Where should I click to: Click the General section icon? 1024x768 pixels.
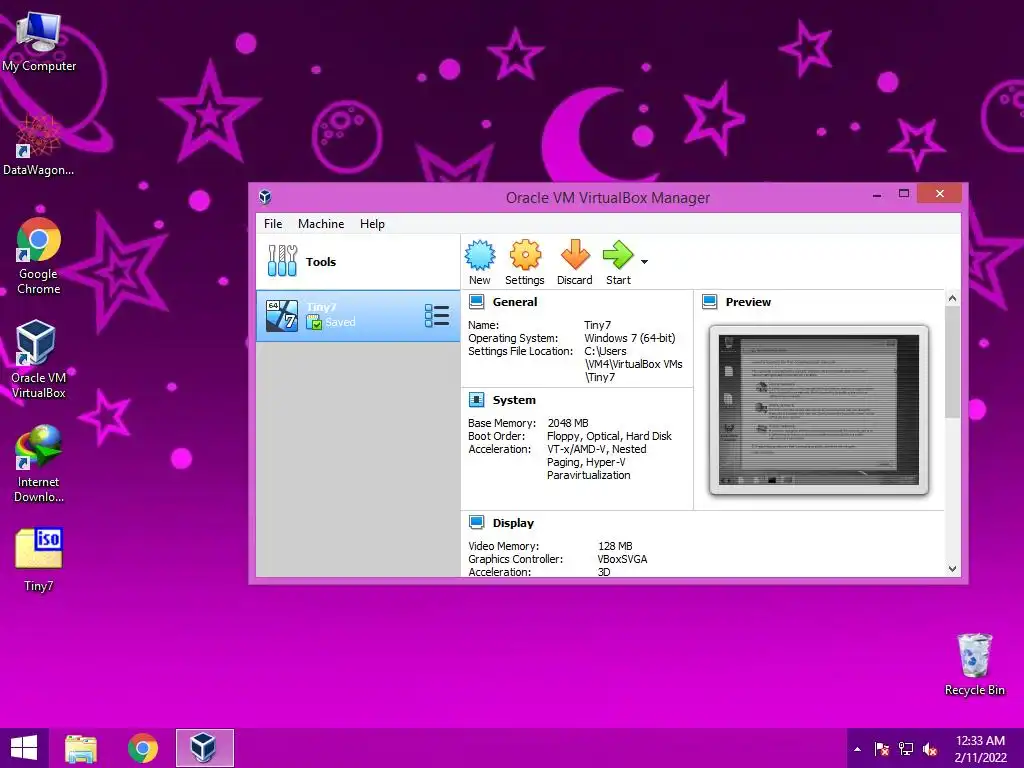(477, 302)
